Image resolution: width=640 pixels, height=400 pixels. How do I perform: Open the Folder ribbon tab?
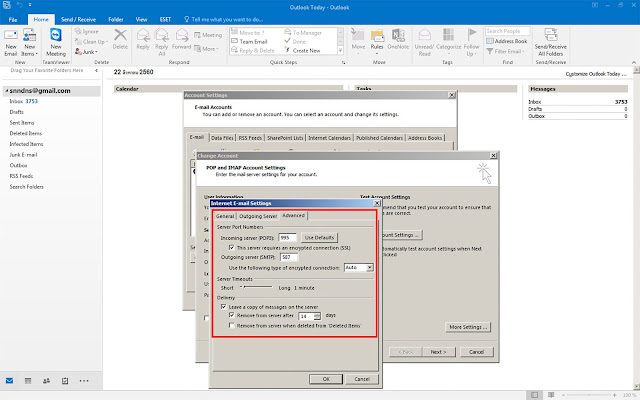(x=116, y=20)
